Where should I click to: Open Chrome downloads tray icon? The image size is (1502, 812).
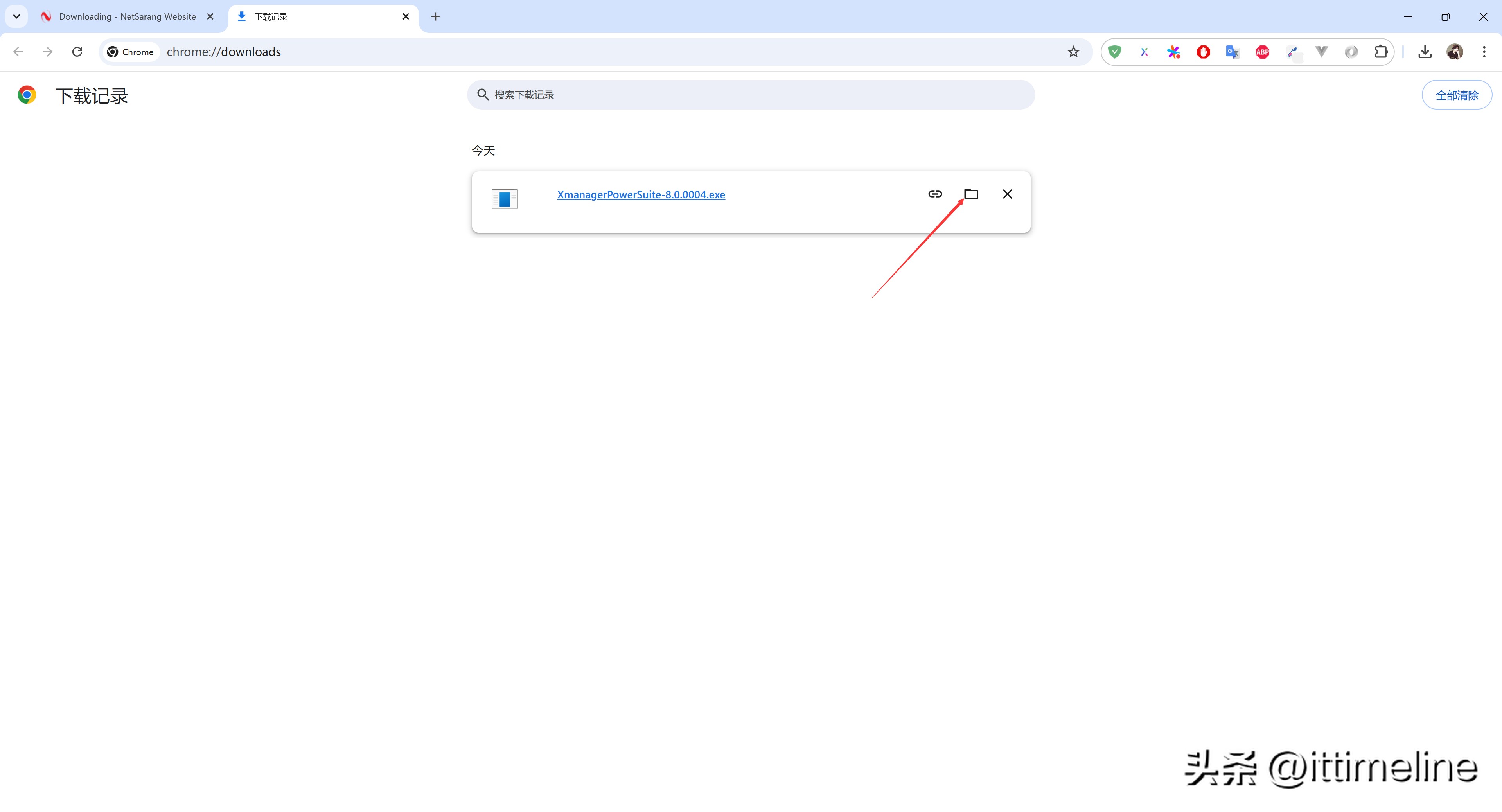point(1425,52)
